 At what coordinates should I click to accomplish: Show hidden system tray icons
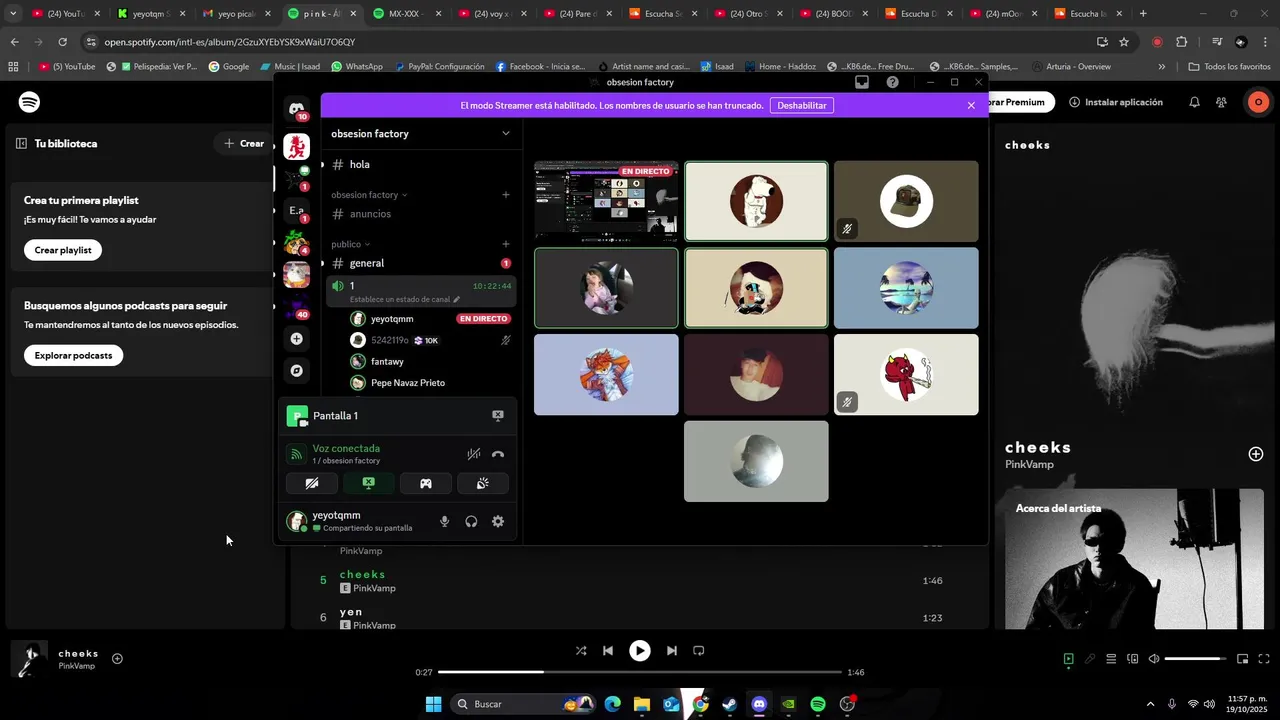coord(1150,704)
